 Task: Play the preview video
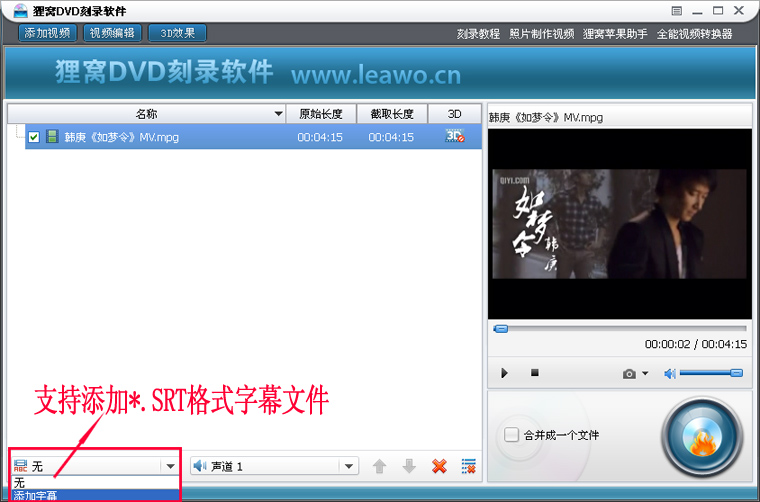click(504, 373)
